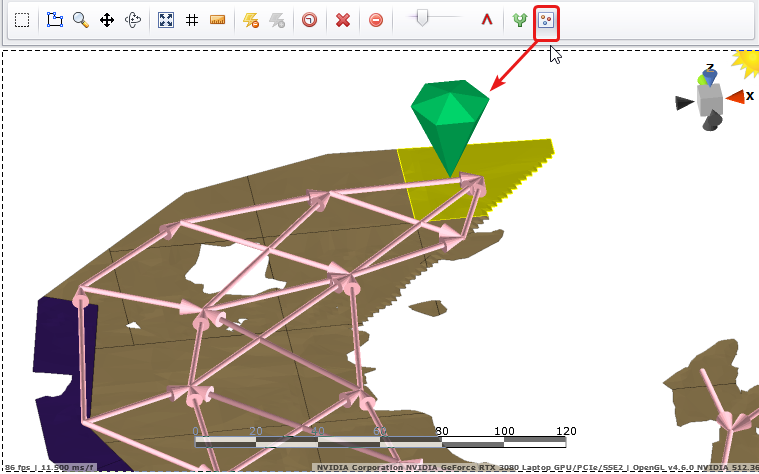Zoom to full extents
Viewport: 759px width, 474px height.
pos(166,20)
